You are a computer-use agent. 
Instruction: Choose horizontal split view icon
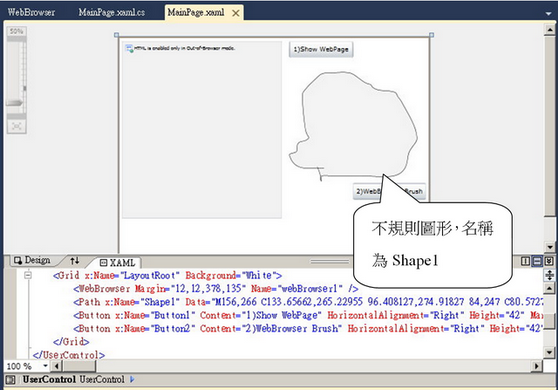(x=537, y=261)
